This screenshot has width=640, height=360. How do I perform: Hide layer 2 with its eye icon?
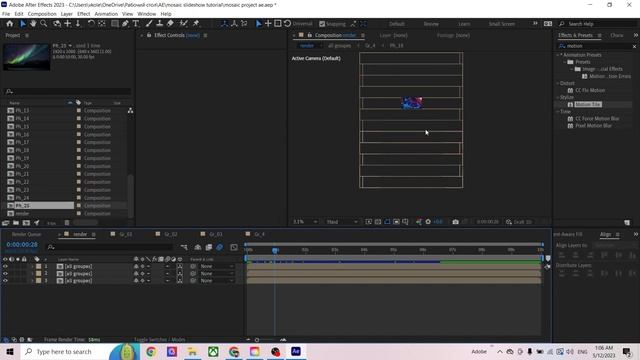(x=5, y=273)
